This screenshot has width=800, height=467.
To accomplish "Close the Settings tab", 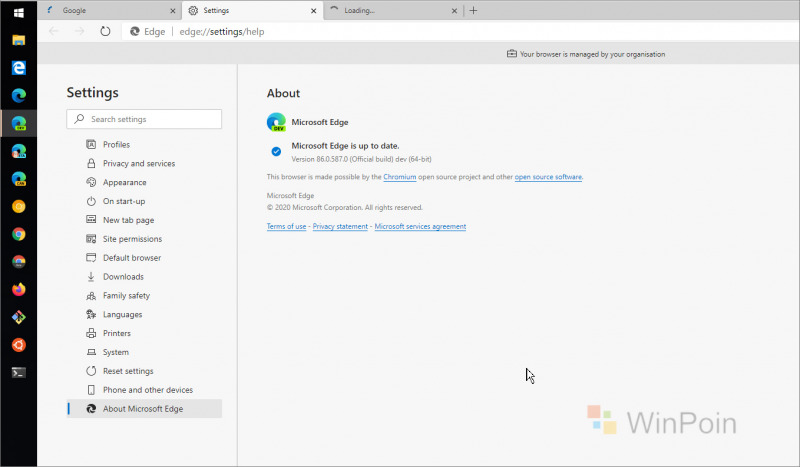I will 313,11.
